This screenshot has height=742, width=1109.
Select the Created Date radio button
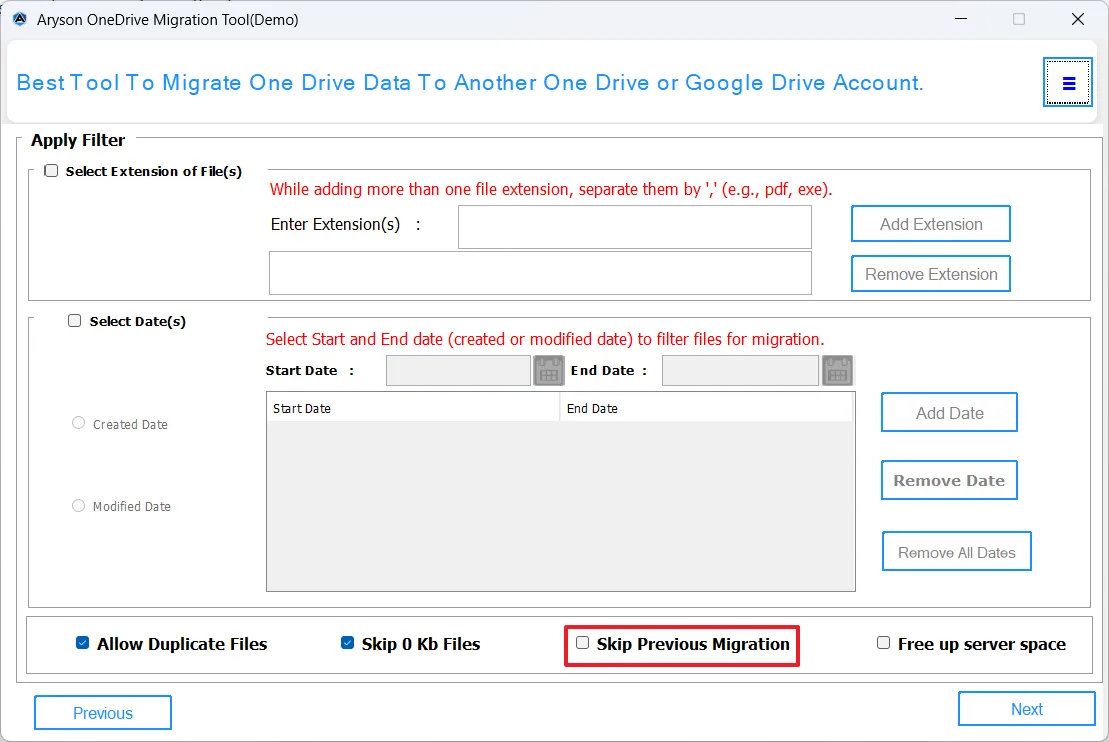click(x=79, y=424)
